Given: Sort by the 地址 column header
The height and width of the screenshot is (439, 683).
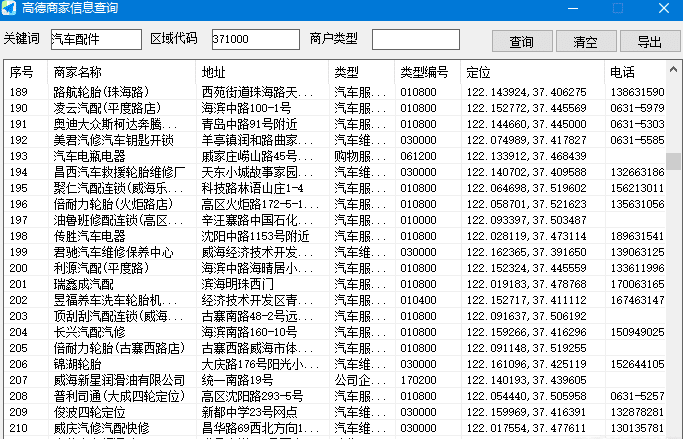Looking at the screenshot, I should pos(262,72).
